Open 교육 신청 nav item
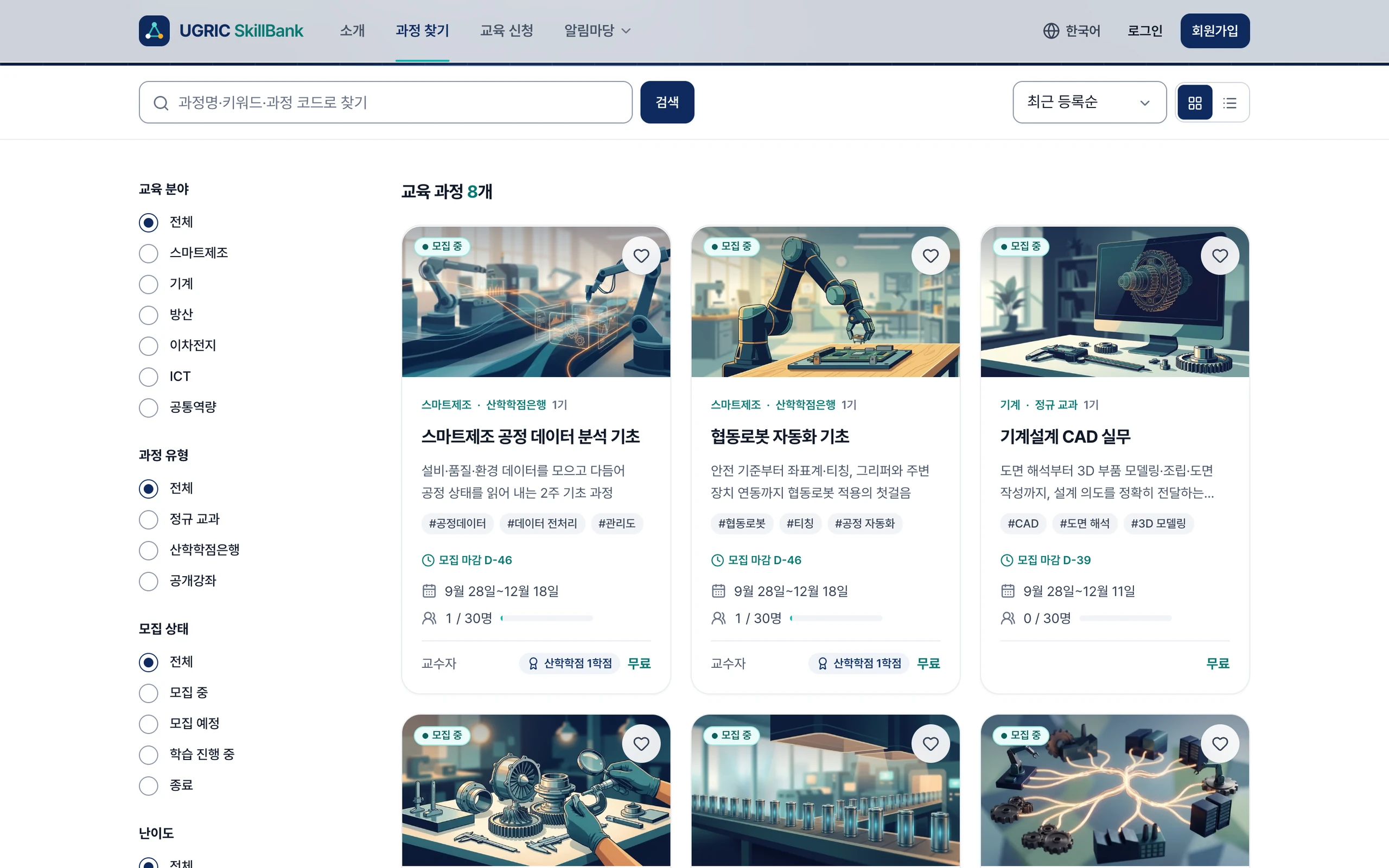The height and width of the screenshot is (868, 1389). [x=506, y=31]
